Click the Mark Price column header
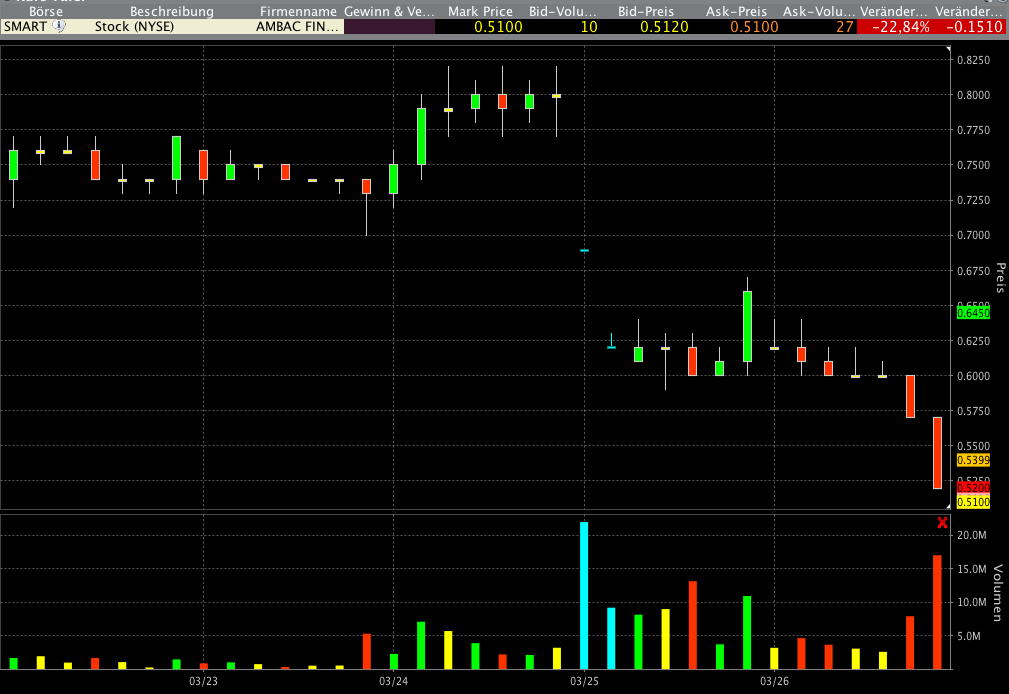The image size is (1009, 694). tap(480, 12)
